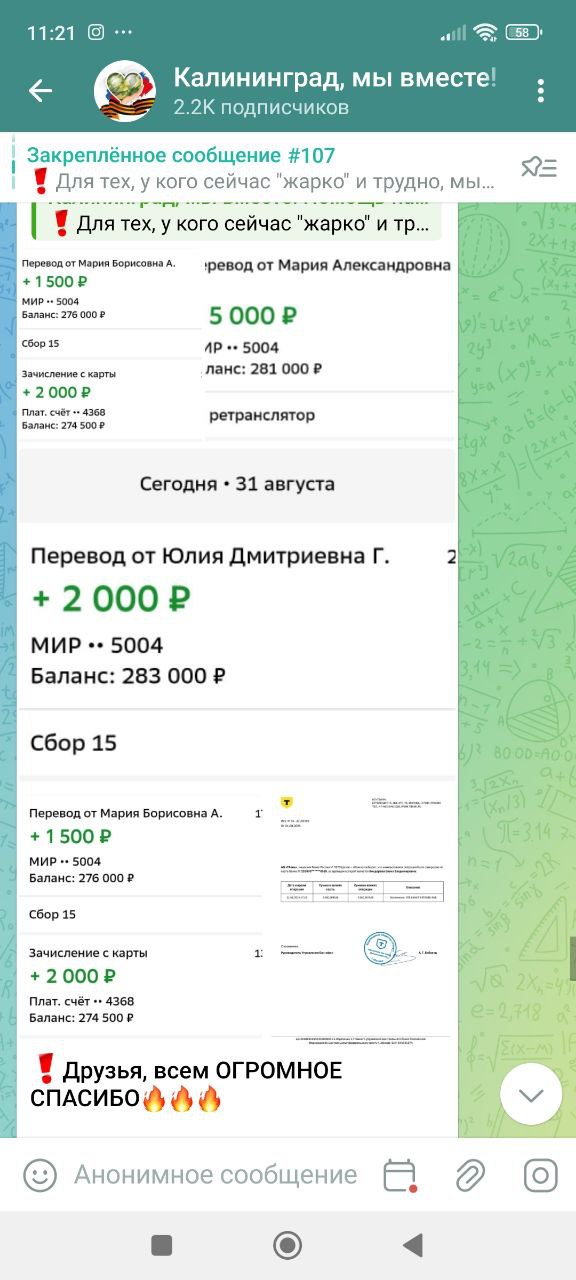Open the channel avatar picture
The height and width of the screenshot is (1280, 576).
(125, 91)
